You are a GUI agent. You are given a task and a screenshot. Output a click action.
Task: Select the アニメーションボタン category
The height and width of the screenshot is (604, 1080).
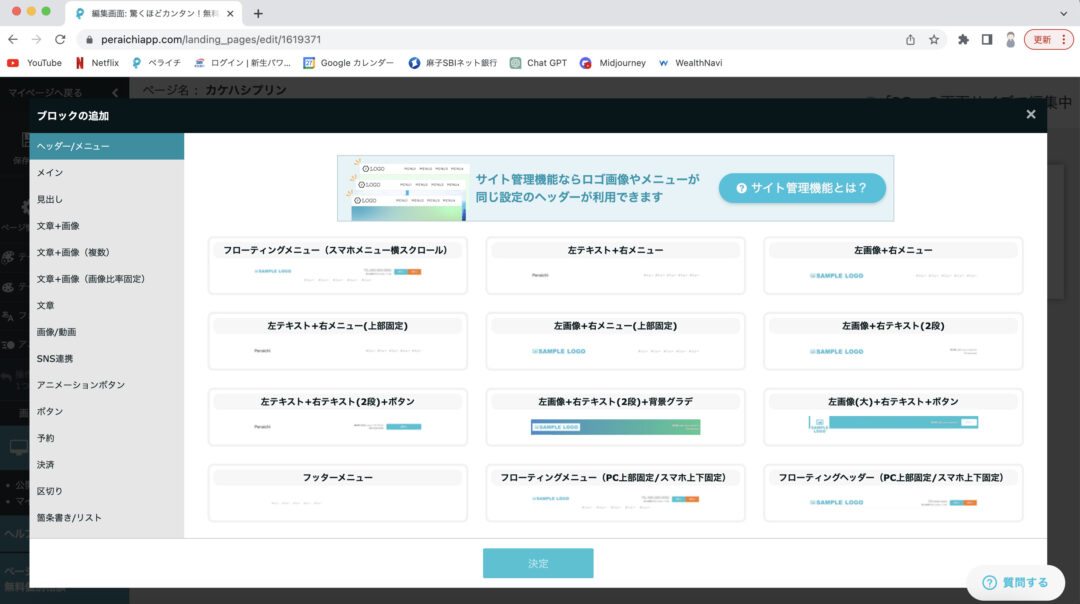107,385
